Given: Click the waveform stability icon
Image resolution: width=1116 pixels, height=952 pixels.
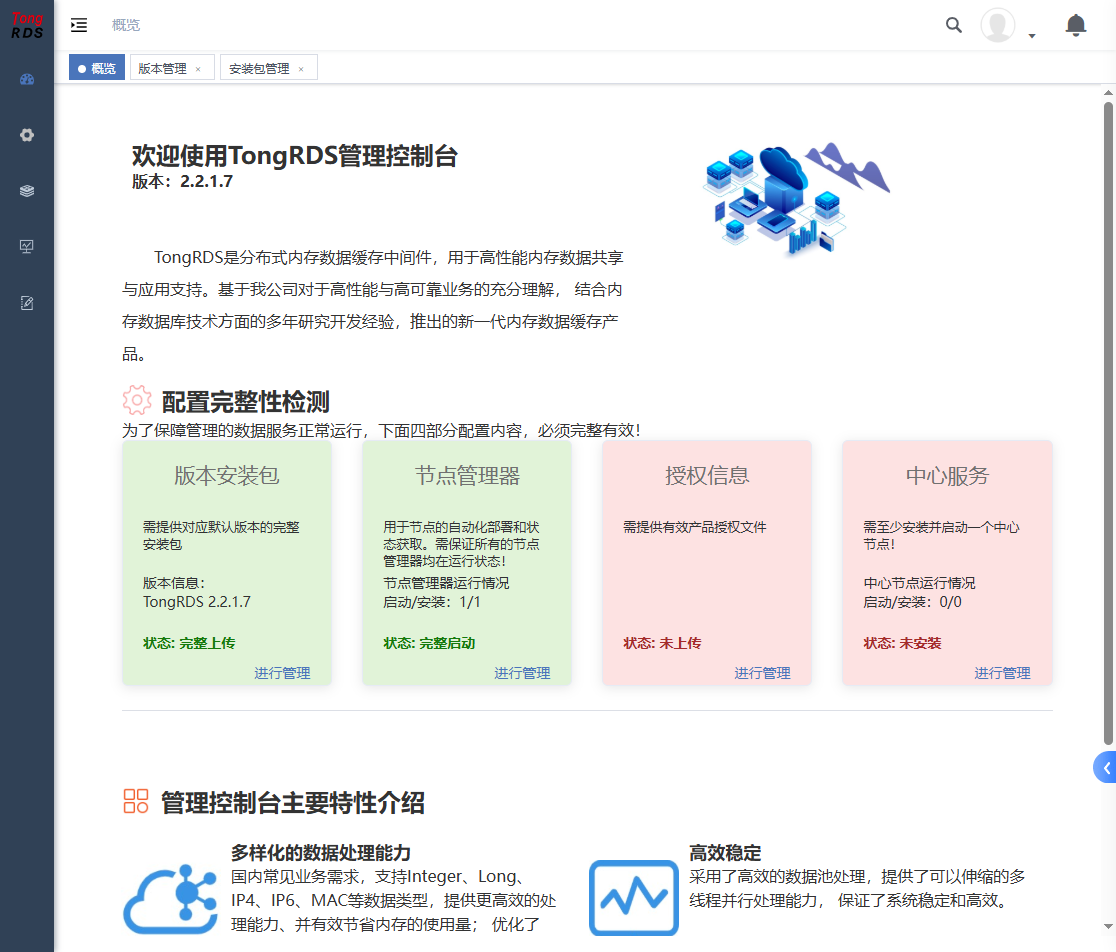Looking at the screenshot, I should point(633,898).
